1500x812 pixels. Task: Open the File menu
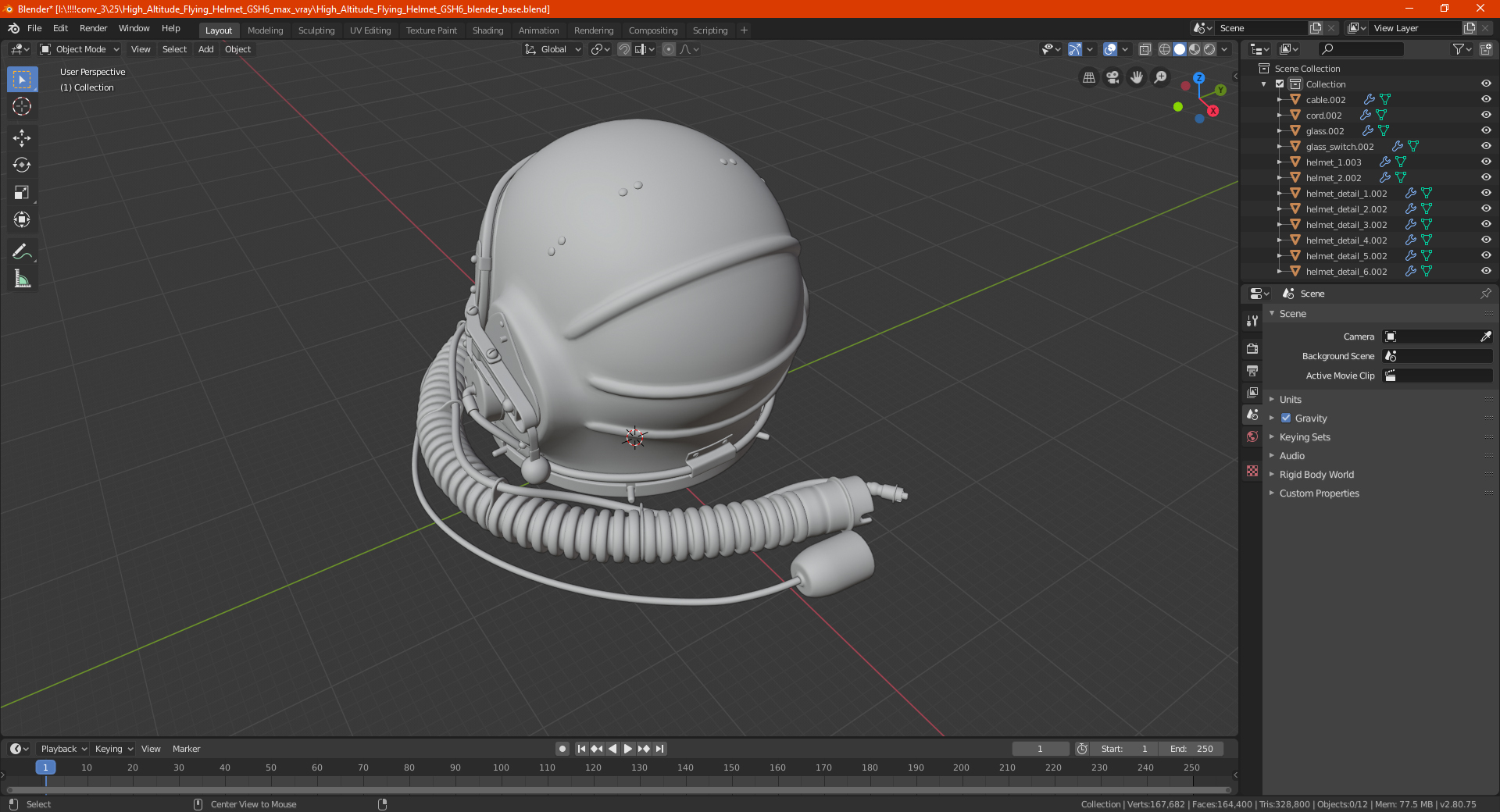point(34,28)
